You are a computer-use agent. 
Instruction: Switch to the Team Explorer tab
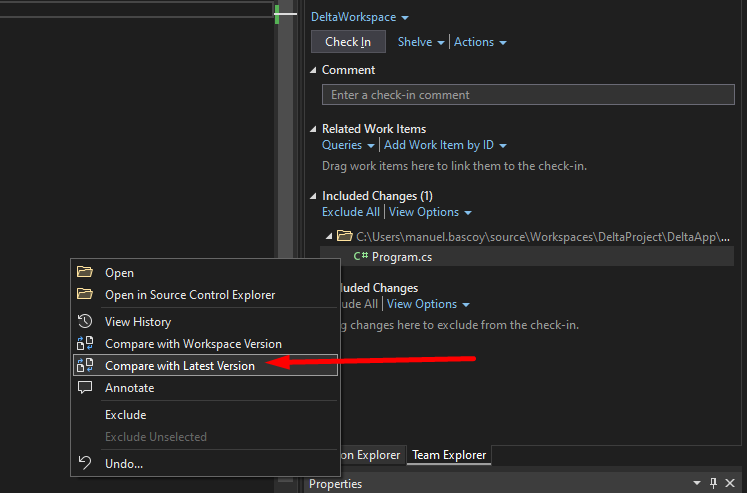[449, 455]
